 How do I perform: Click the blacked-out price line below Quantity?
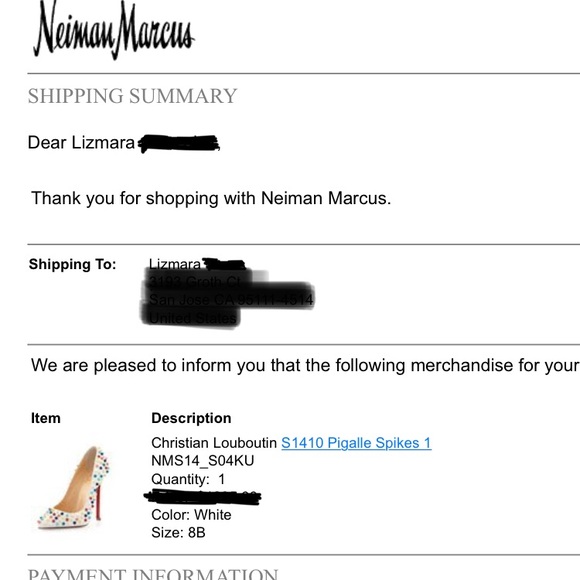tap(203, 497)
